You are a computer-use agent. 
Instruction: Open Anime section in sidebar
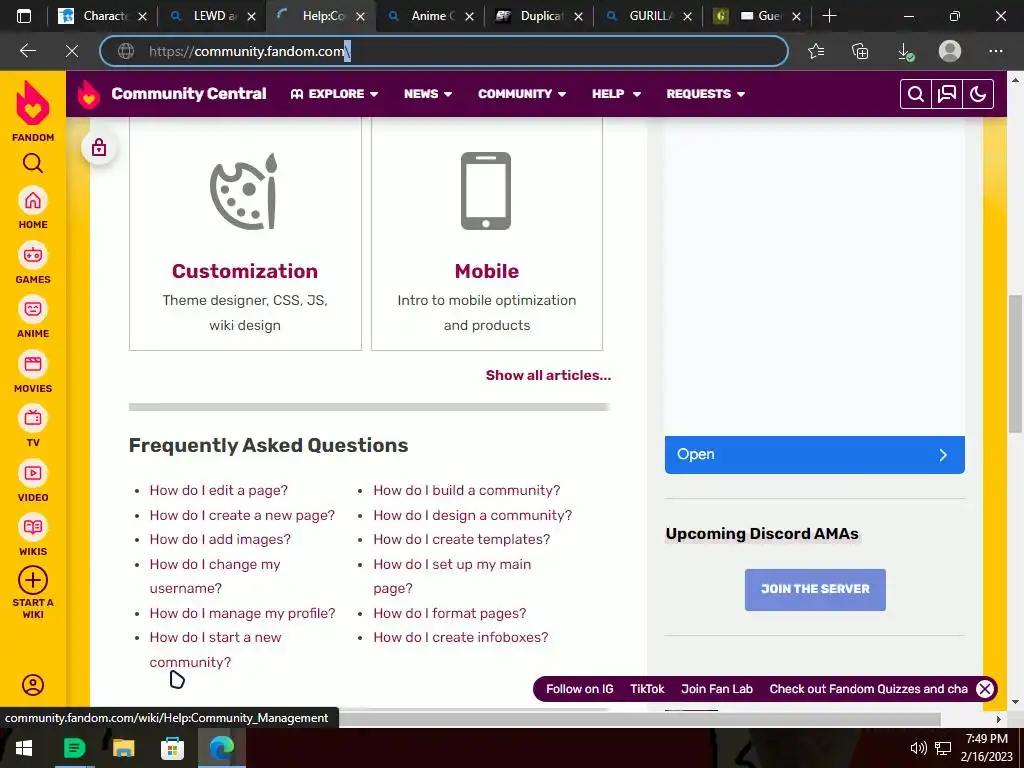pos(33,317)
